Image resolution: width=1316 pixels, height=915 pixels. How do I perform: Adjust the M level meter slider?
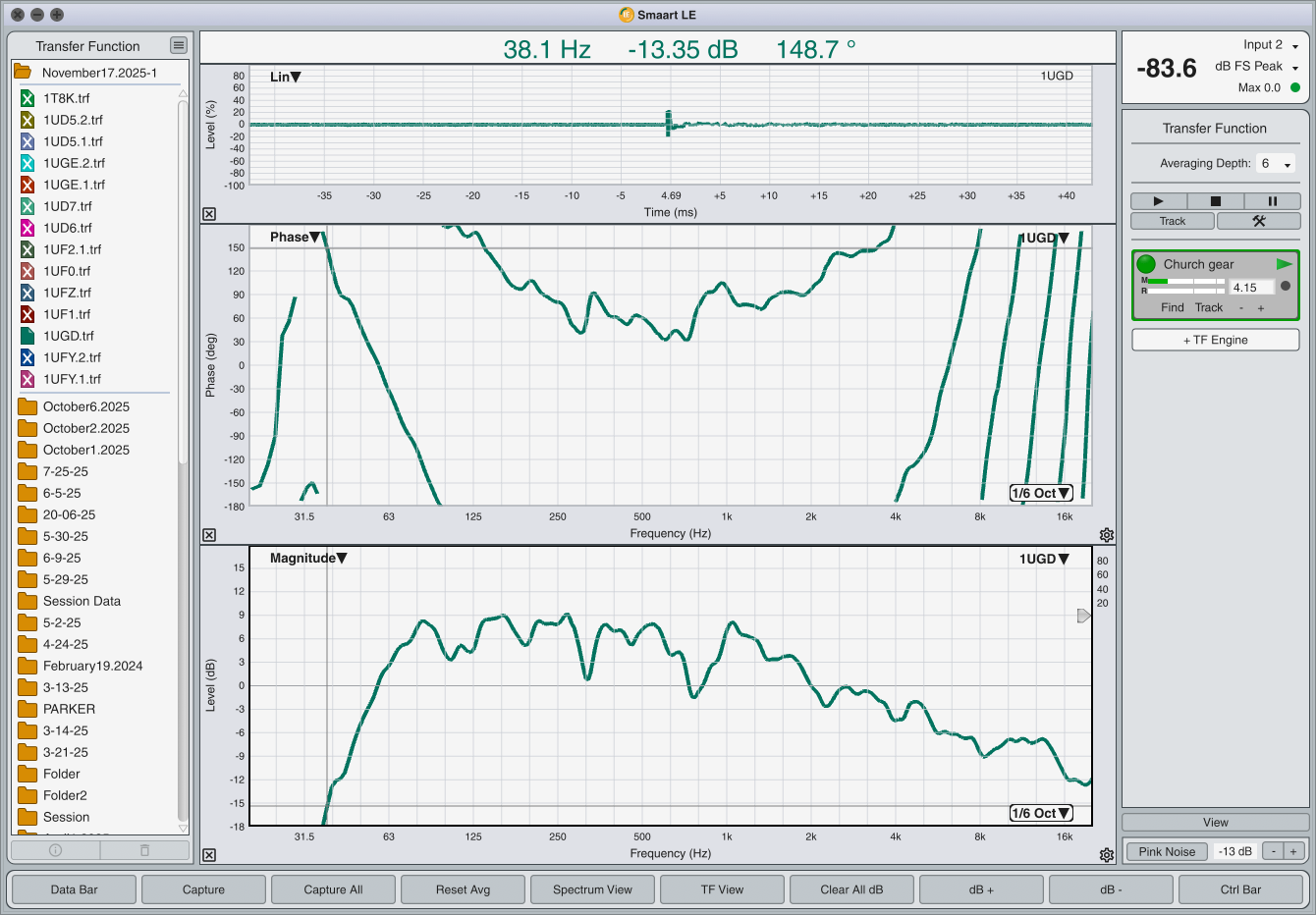pos(1181,281)
